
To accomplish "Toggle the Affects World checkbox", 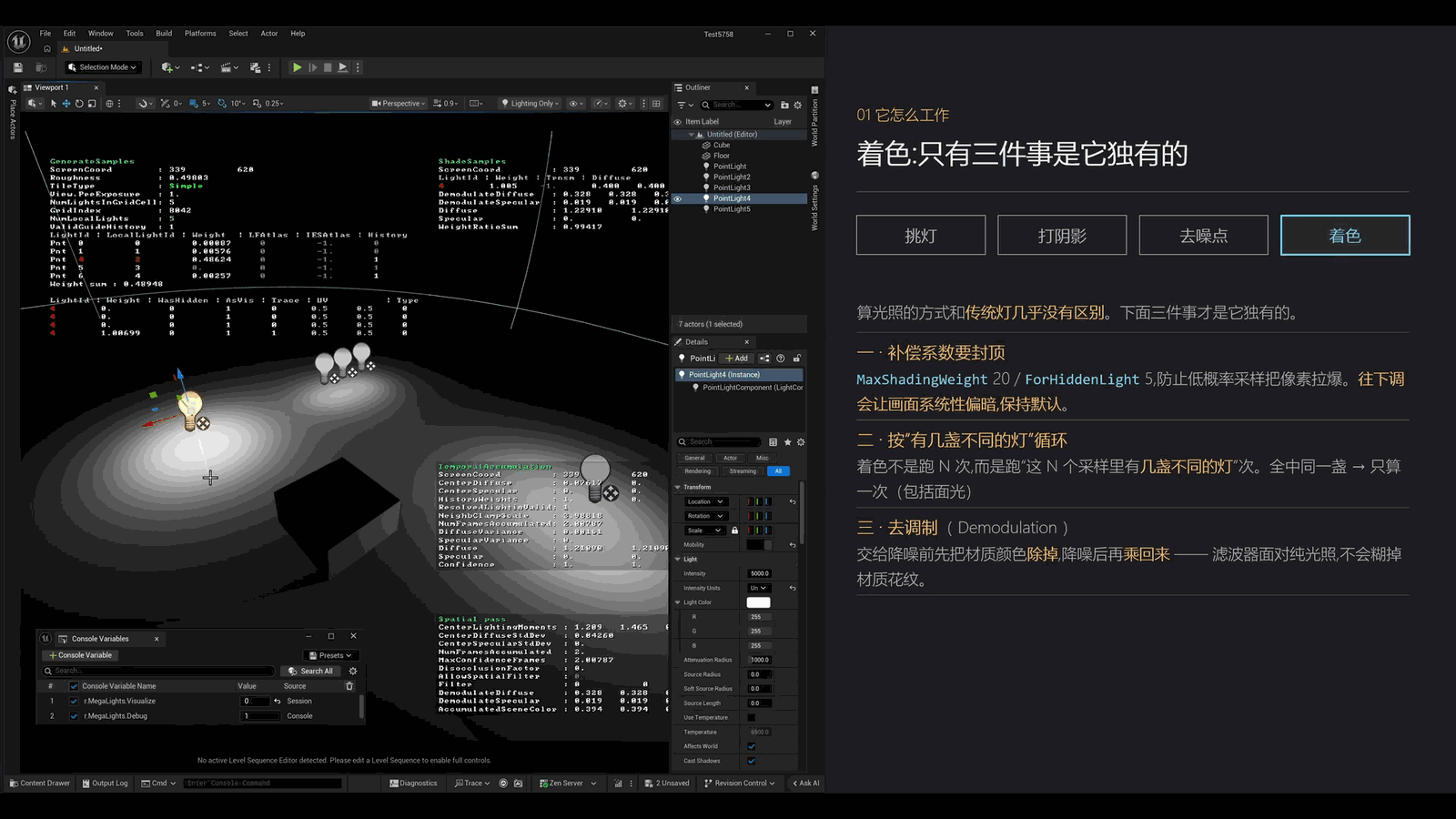I will click(x=751, y=746).
